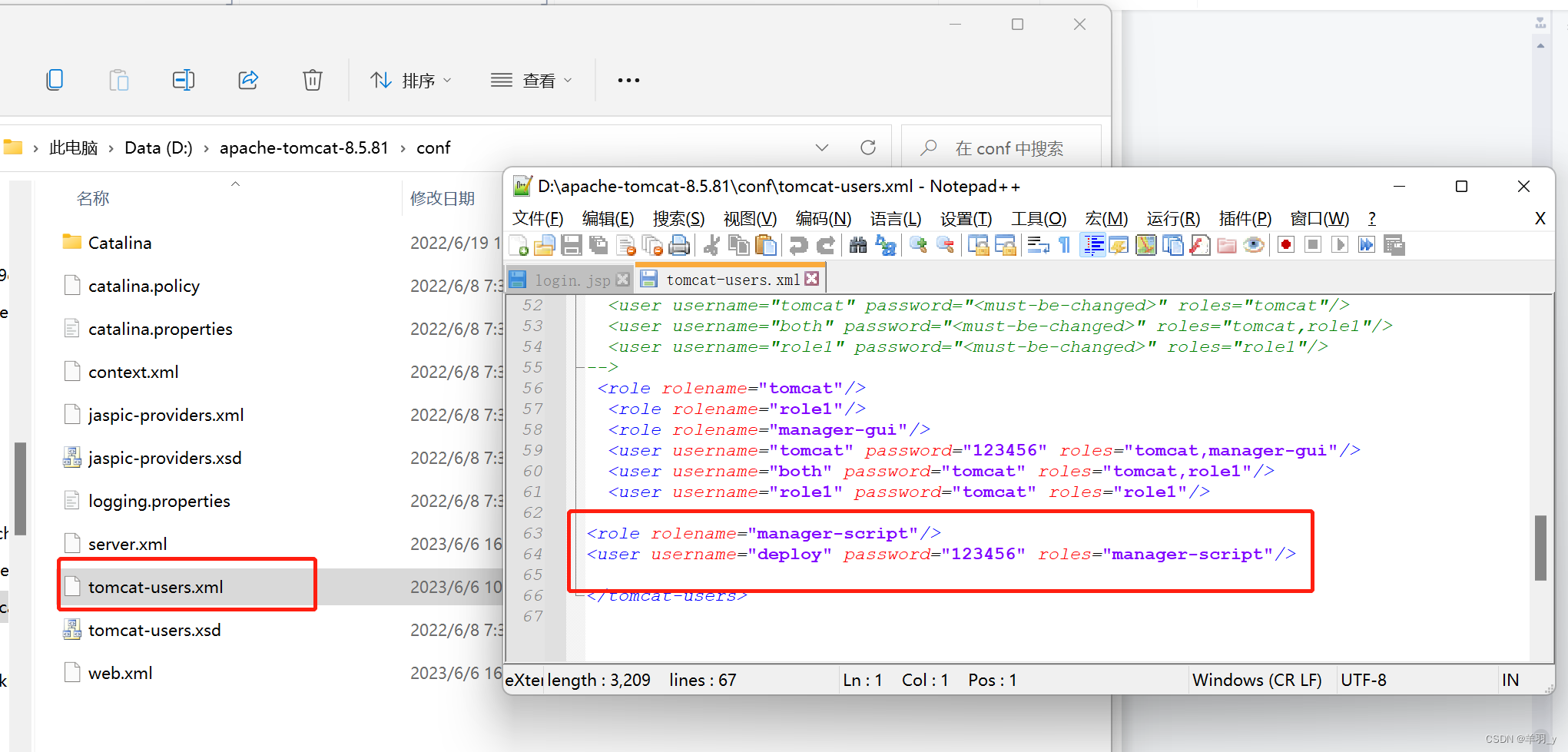Click the Zoom Out magnifier icon
This screenshot has width=1568, height=752.
click(x=946, y=245)
